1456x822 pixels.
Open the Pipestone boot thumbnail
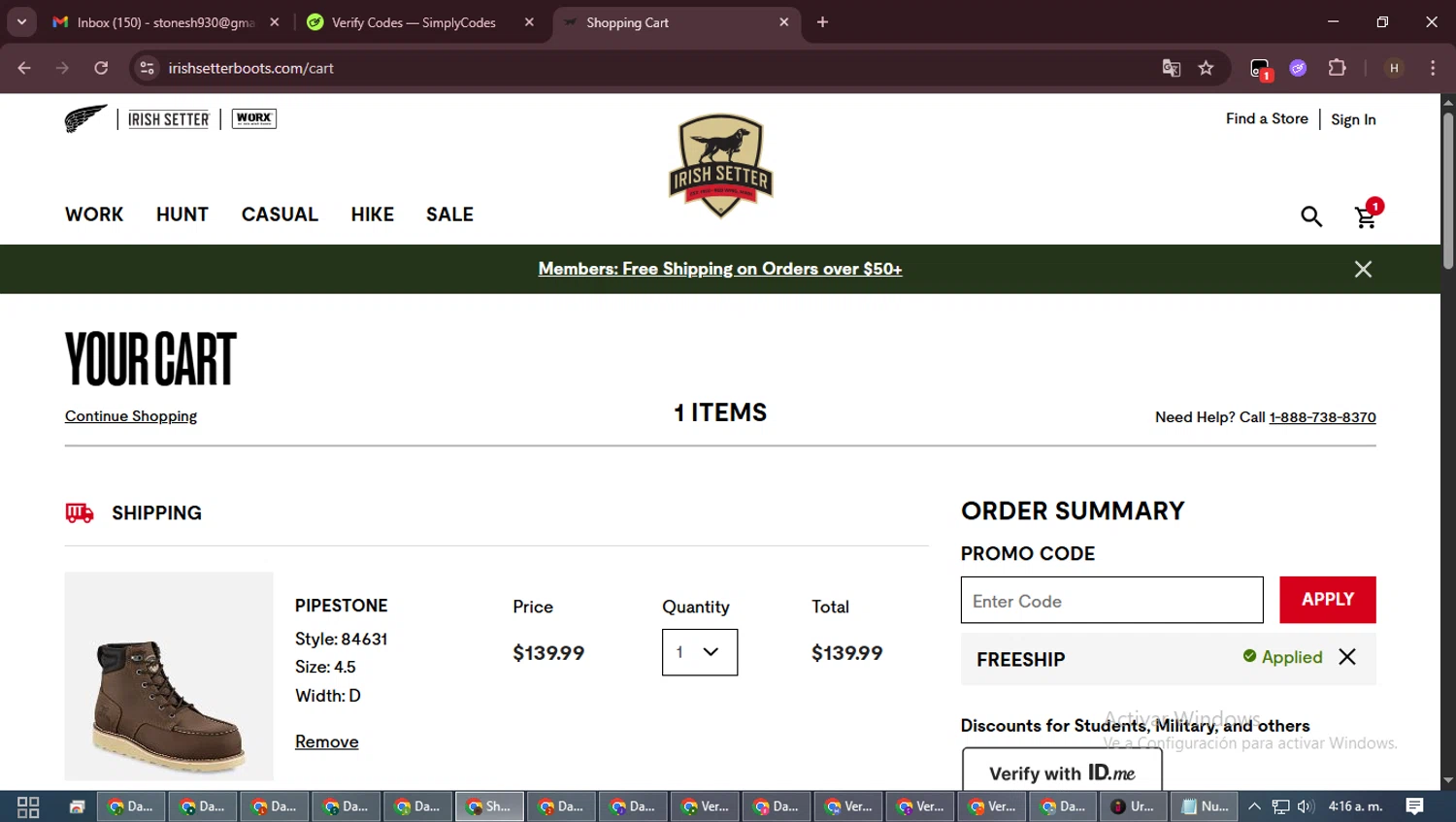click(169, 676)
